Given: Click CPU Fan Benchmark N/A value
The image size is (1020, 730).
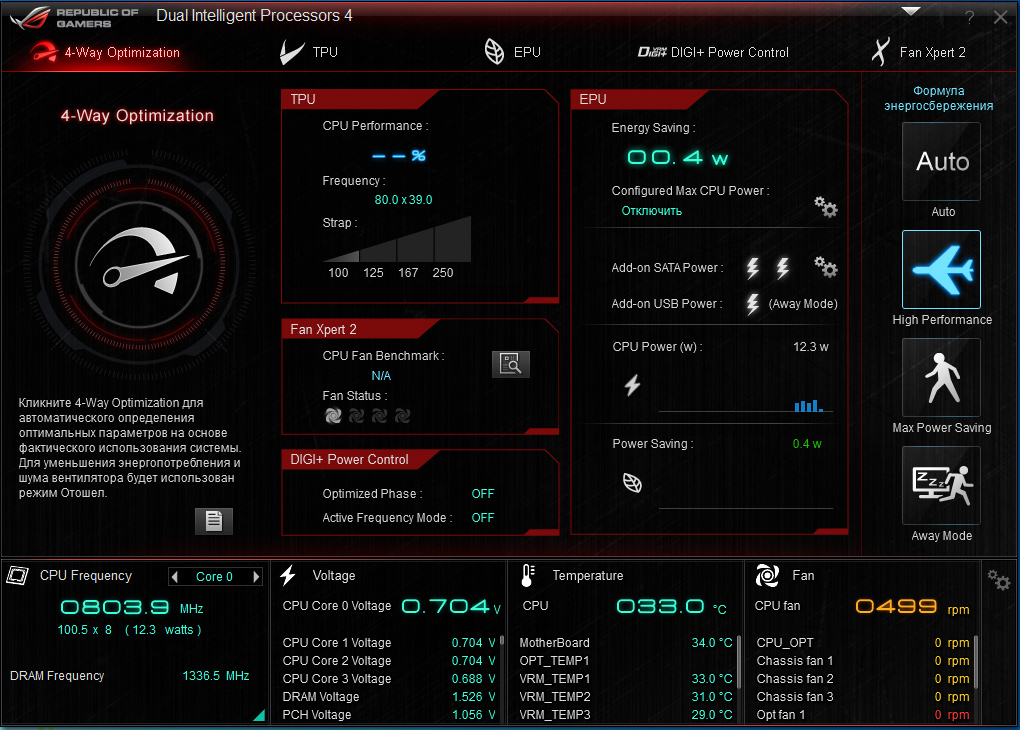Looking at the screenshot, I should [x=381, y=376].
